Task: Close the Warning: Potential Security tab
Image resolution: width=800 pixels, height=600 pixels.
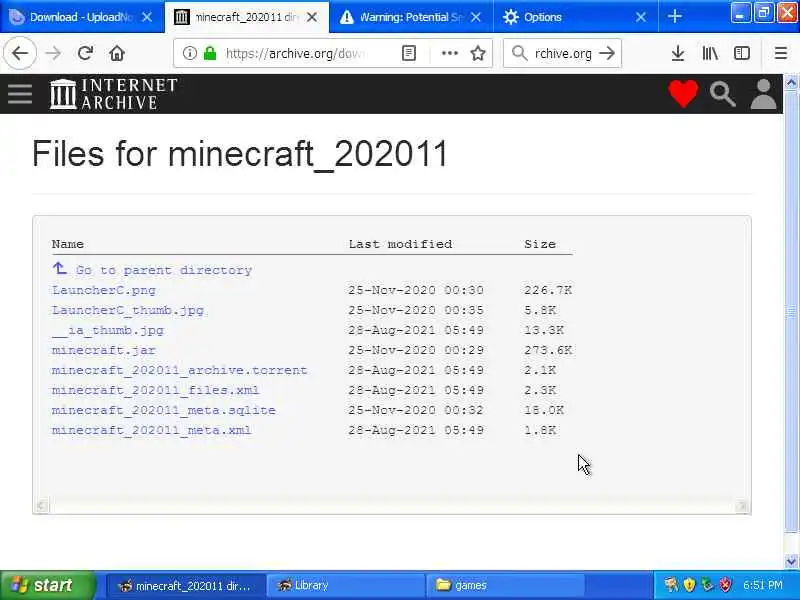Action: 476,17
